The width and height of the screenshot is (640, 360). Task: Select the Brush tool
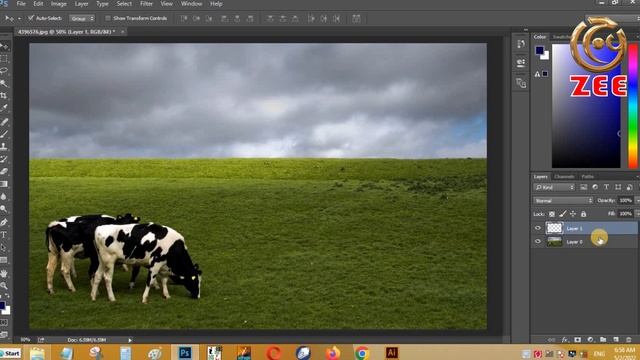(4, 134)
